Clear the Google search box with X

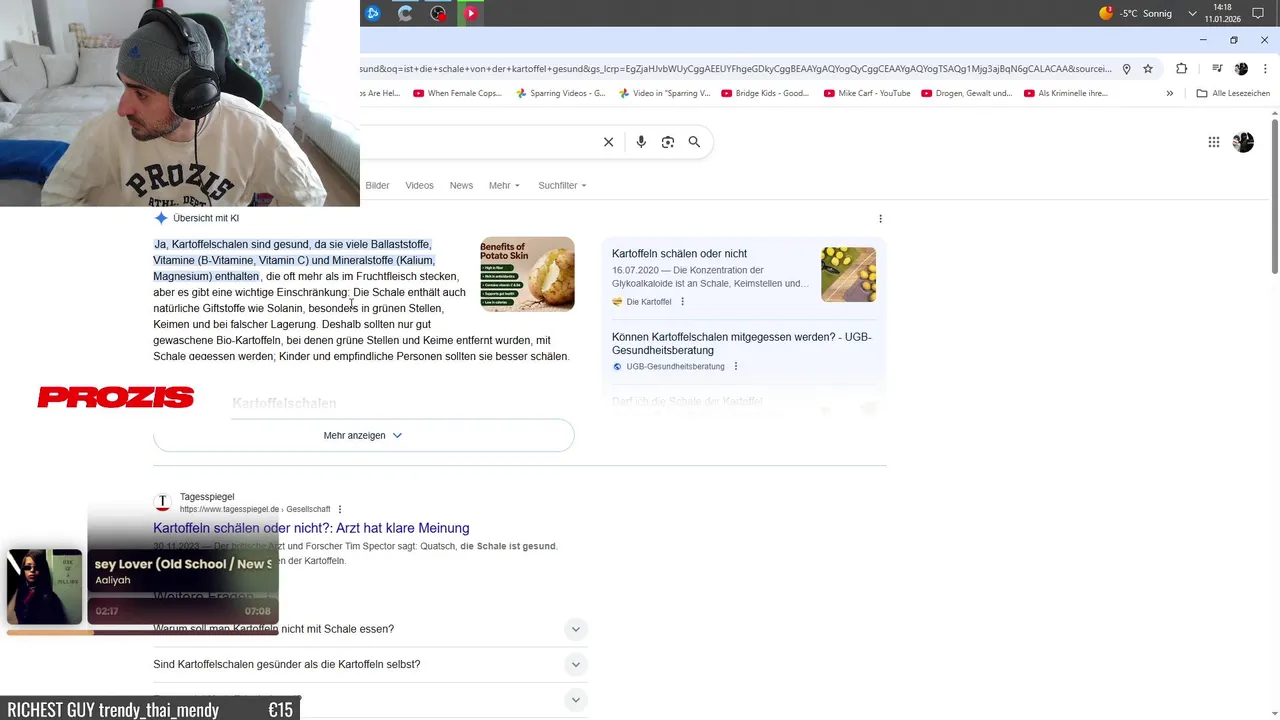click(x=608, y=142)
